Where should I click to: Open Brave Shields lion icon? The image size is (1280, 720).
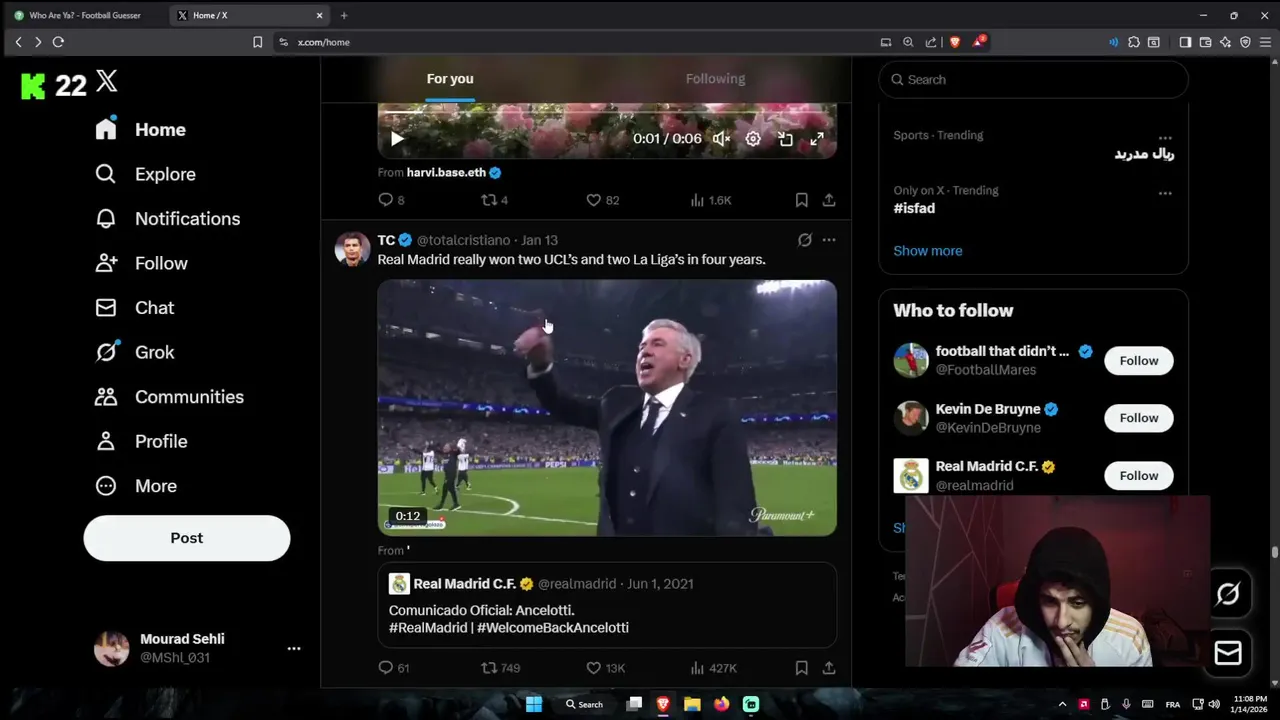[955, 42]
